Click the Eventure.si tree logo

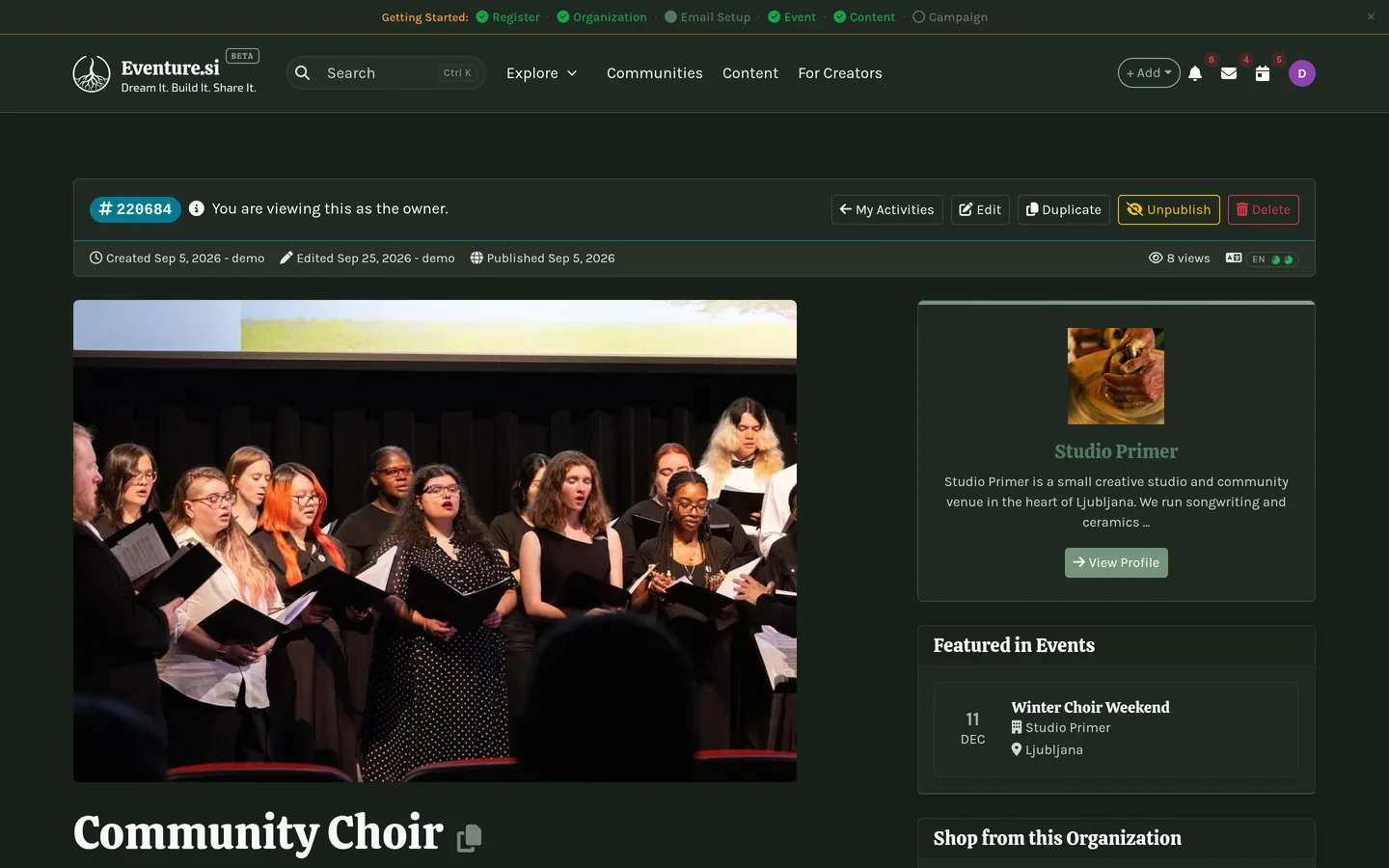(92, 73)
